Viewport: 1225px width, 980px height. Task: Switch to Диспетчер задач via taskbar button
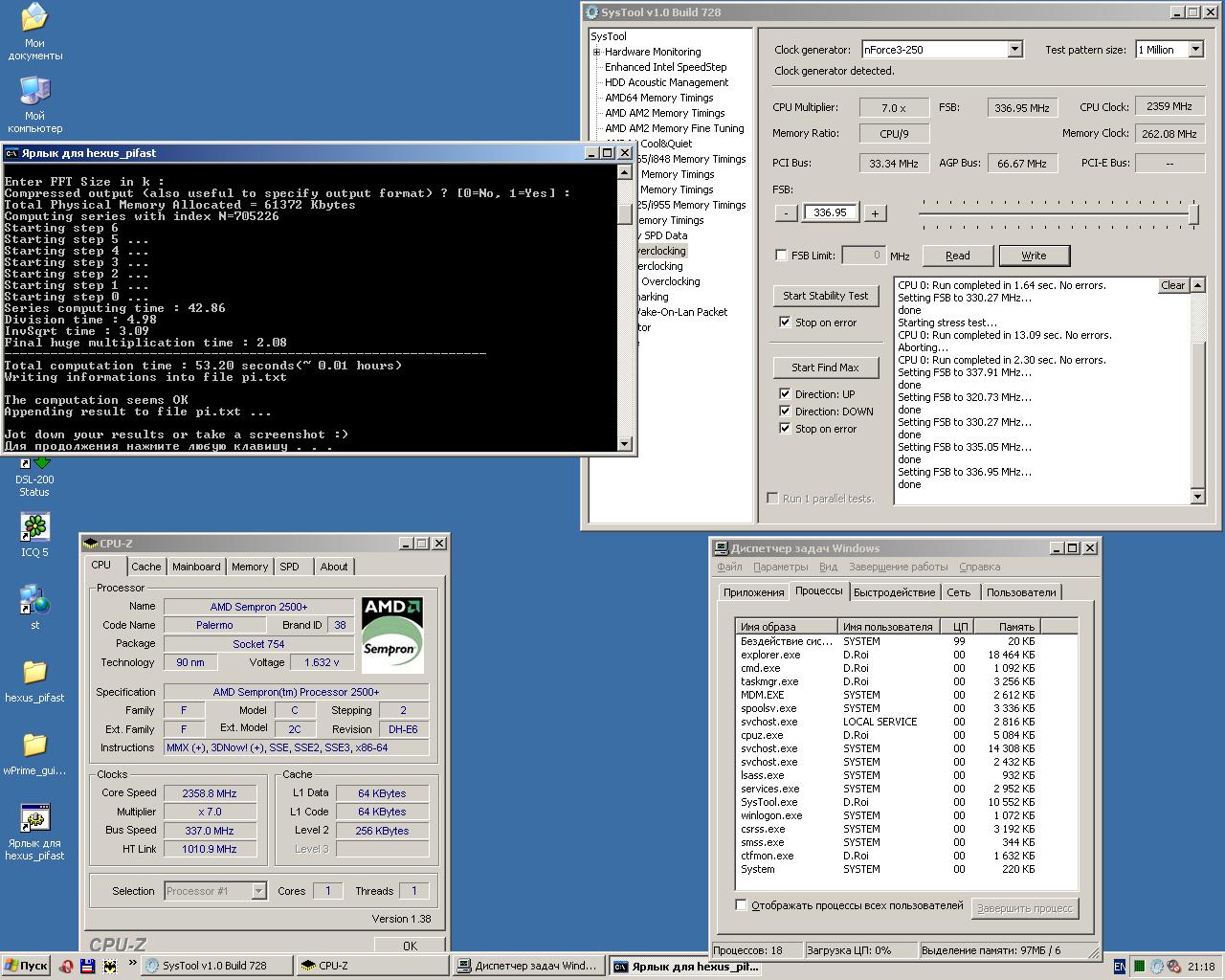[x=529, y=966]
